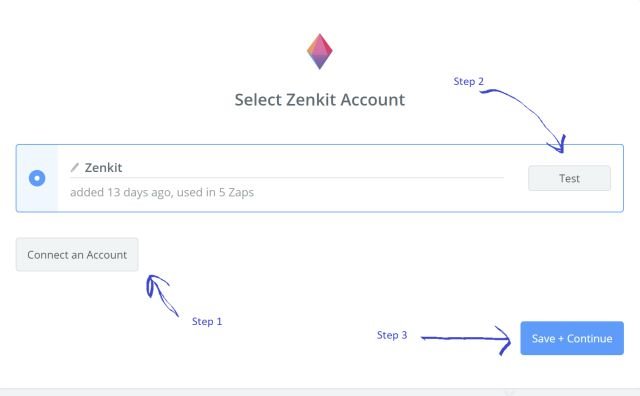Click the faint chevron in the footer
This screenshot has width=640, height=396.
pyautogui.click(x=509, y=392)
